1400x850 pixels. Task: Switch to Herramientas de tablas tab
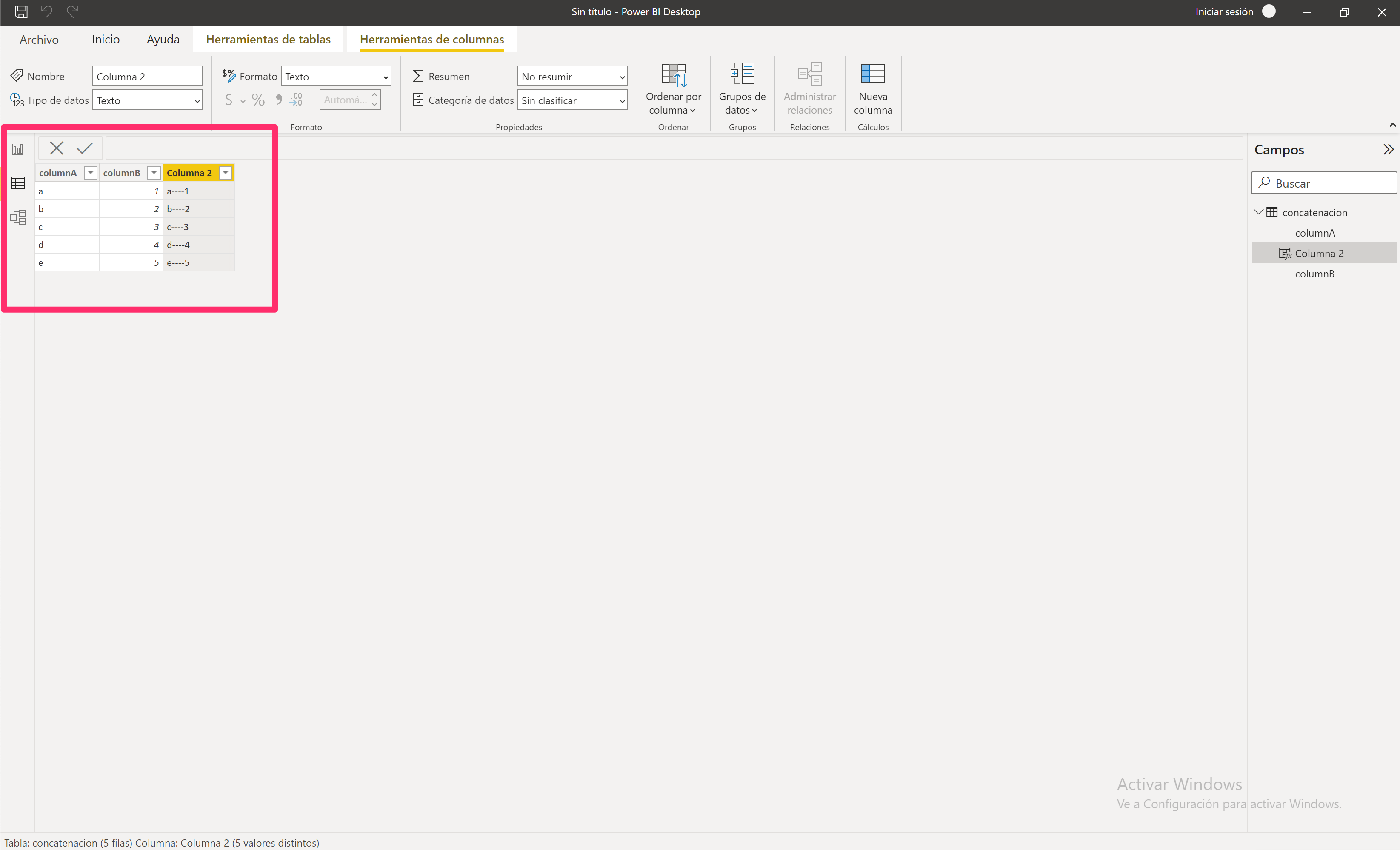pos(268,39)
